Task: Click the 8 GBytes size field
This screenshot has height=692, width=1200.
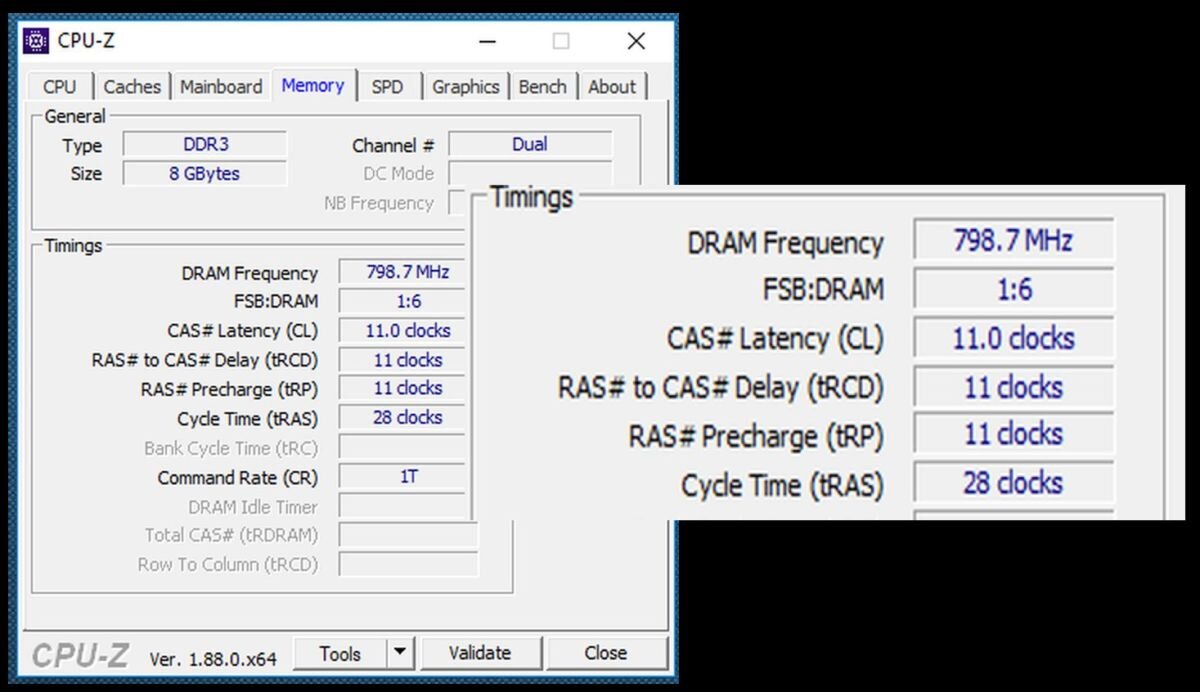Action: 205,173
